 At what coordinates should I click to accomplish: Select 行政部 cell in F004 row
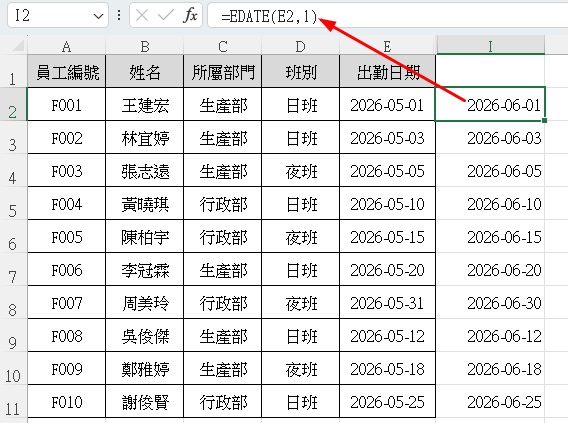click(223, 203)
